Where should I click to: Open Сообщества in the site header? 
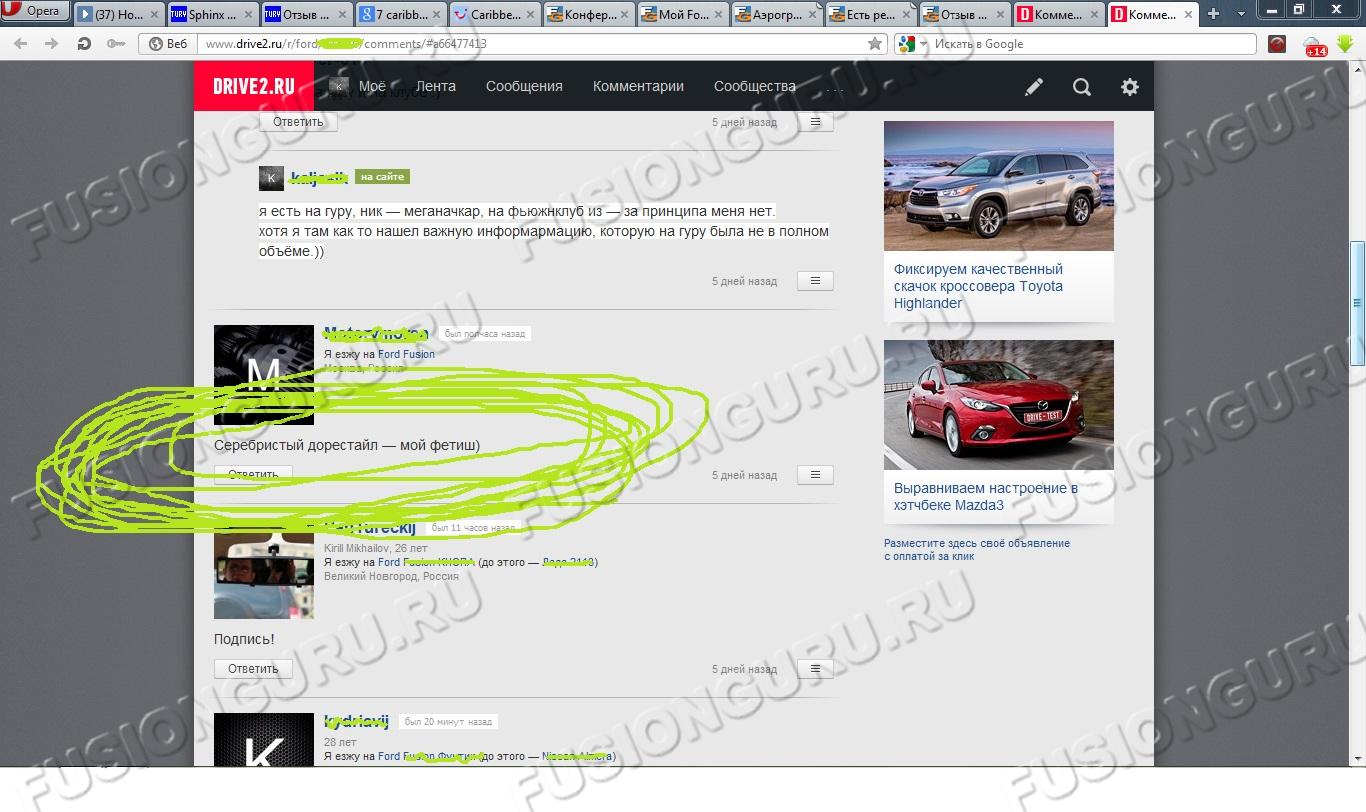pos(755,86)
